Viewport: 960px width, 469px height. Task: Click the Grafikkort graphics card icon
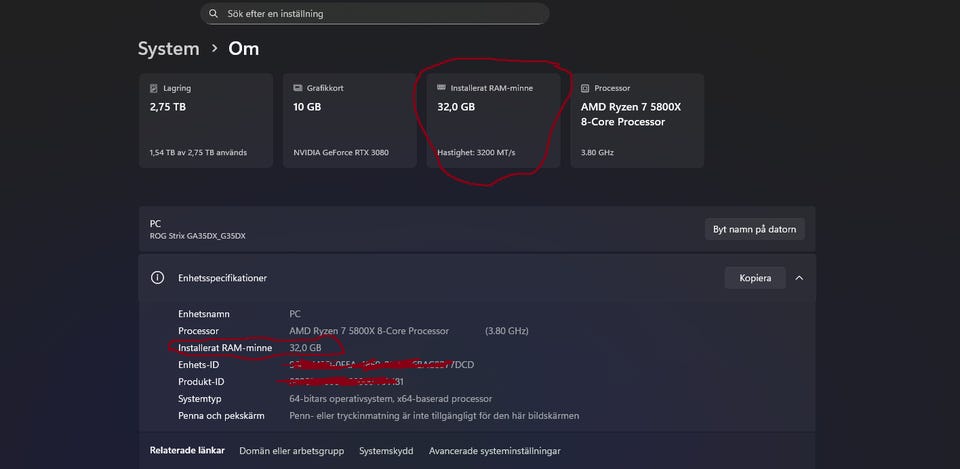tap(298, 88)
